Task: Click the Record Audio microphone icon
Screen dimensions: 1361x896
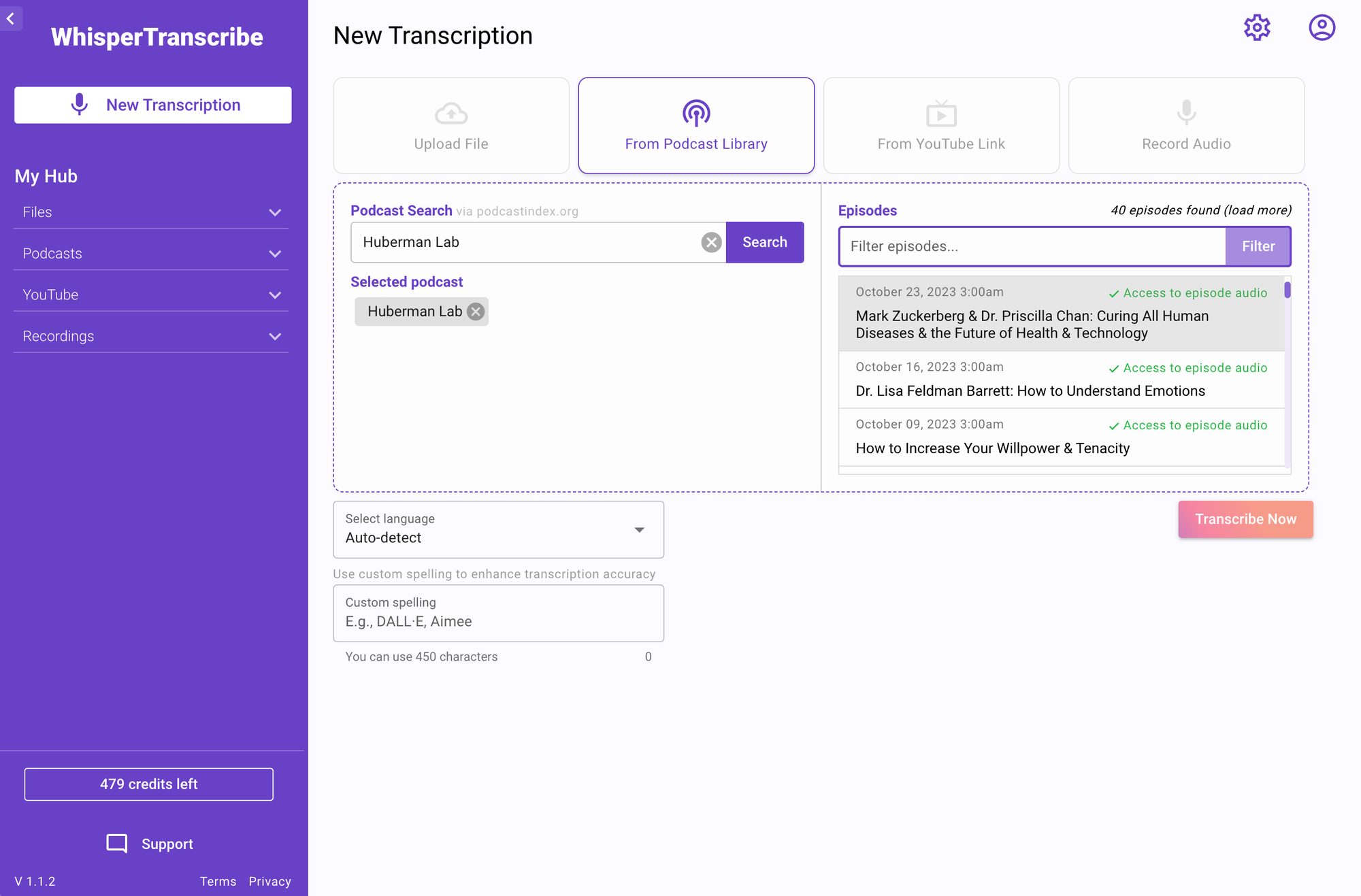Action: (x=1186, y=113)
